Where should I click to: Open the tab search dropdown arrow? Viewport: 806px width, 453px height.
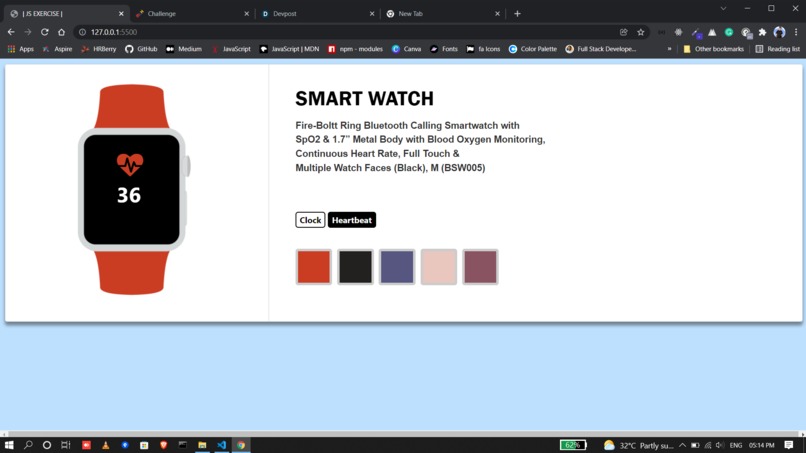coord(723,8)
